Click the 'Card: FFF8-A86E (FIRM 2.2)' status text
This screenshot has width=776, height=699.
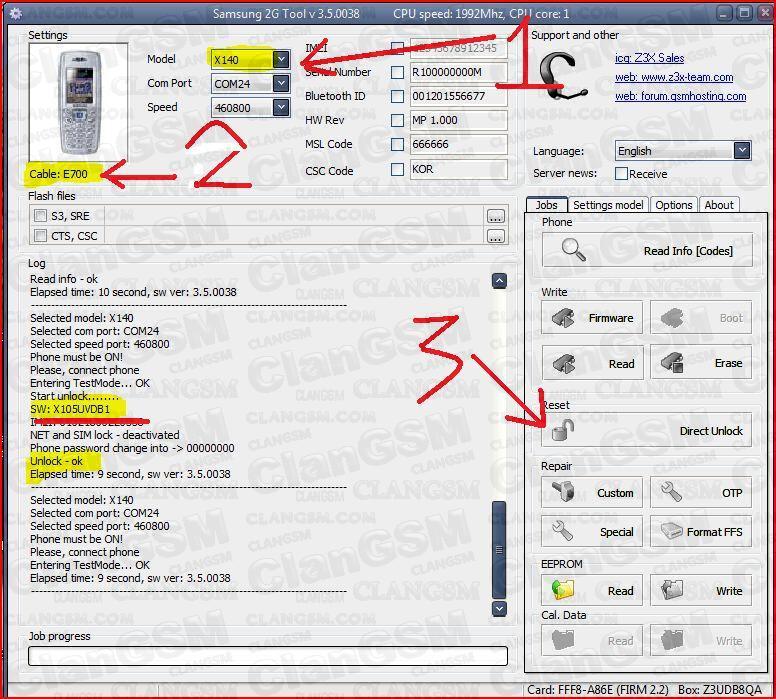(x=598, y=690)
